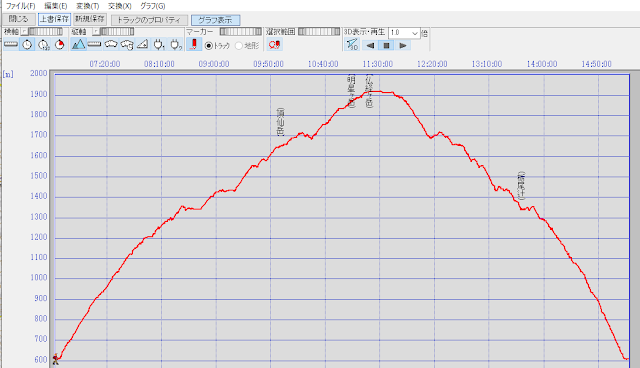Viewport: 640px width, 368px height.
Task: Click the 14:50:00 time axis label
Action: pos(596,64)
